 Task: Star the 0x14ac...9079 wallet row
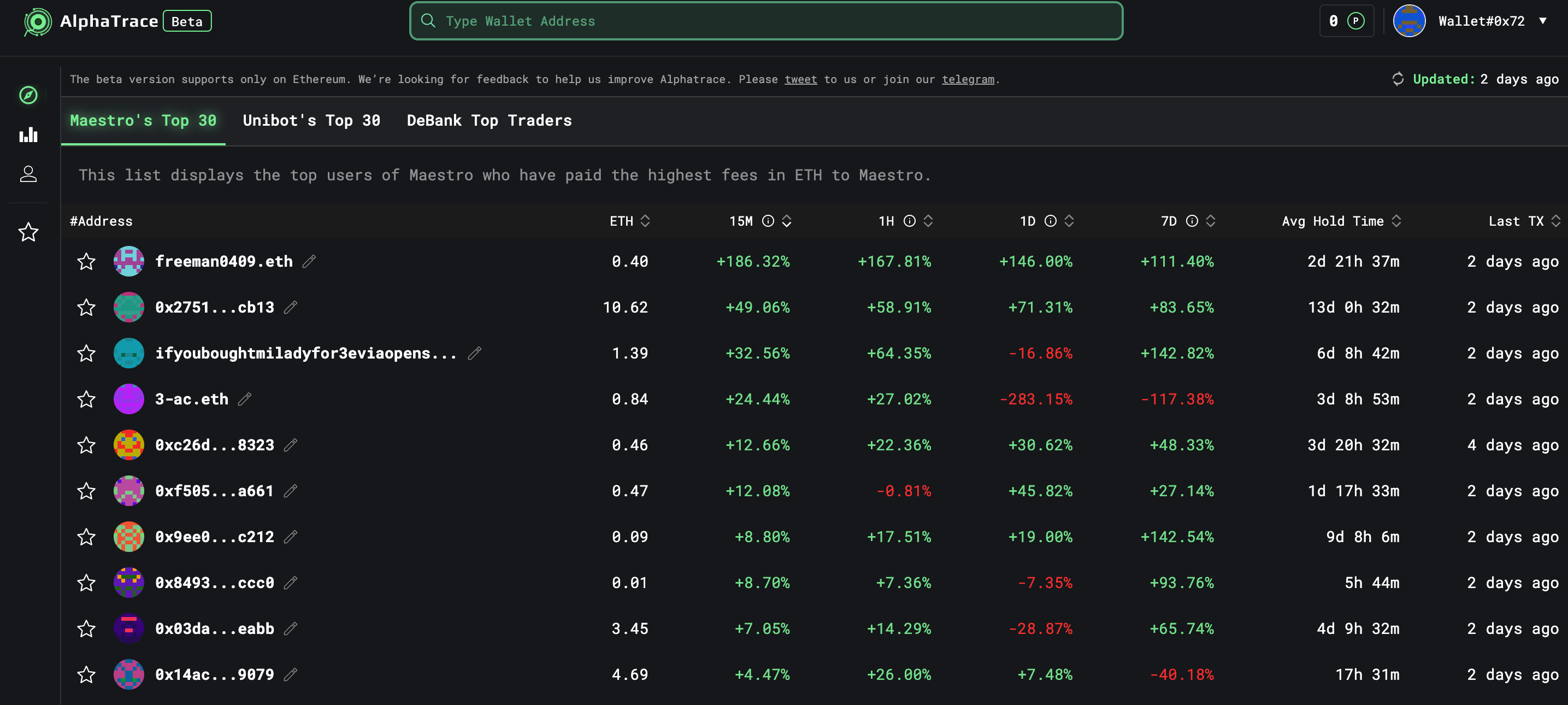(x=86, y=674)
